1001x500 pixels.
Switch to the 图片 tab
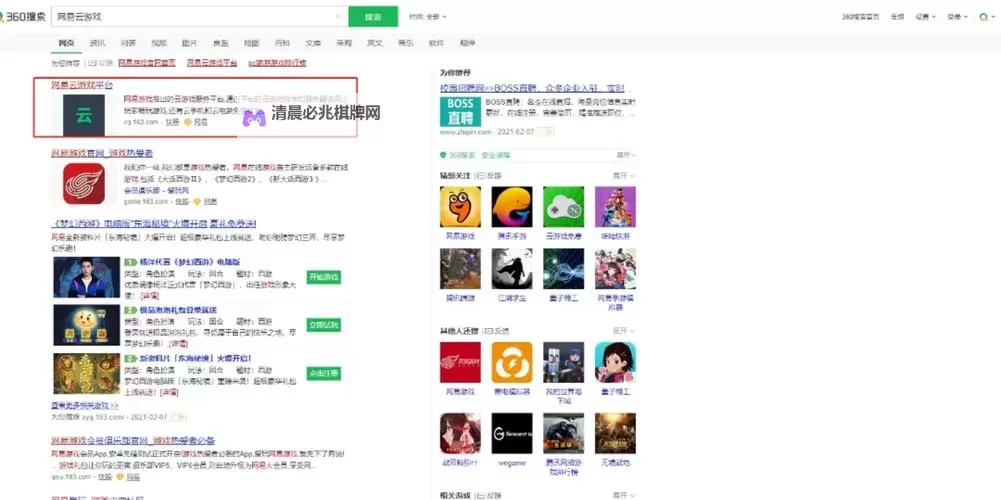[x=190, y=43]
